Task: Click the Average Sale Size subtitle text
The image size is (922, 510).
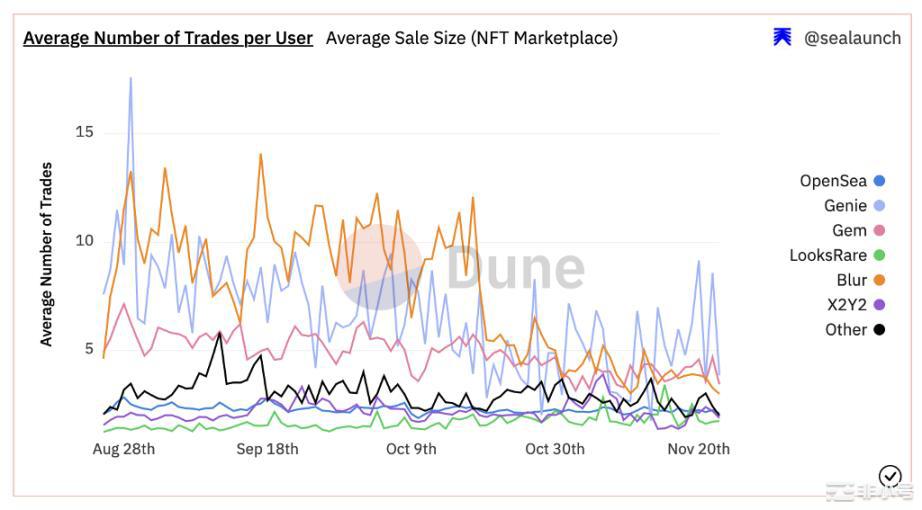Action: pos(471,38)
